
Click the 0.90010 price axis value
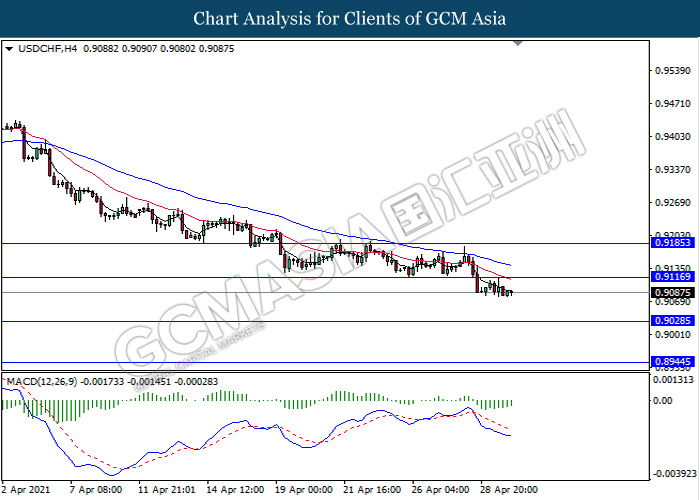coord(672,335)
